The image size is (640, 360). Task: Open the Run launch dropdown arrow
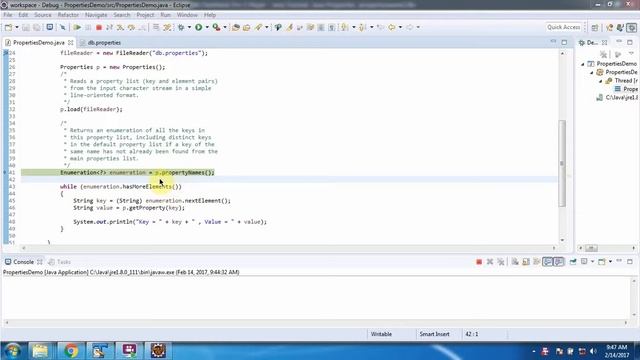pos(207,27)
